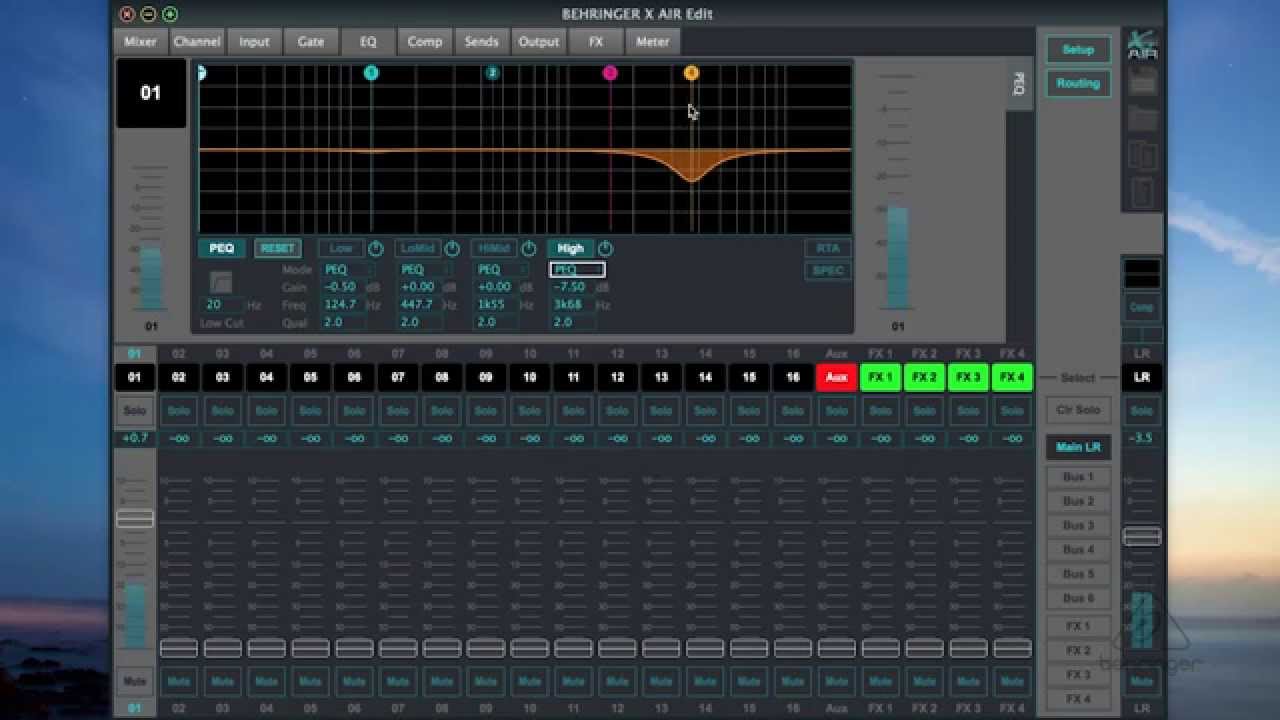This screenshot has height=720, width=1280.
Task: Go to the Sends tab
Action: [482, 41]
